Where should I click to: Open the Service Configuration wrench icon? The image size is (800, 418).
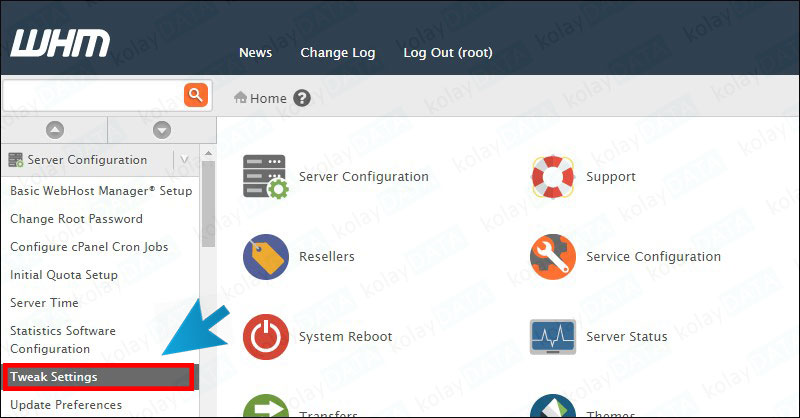[553, 257]
